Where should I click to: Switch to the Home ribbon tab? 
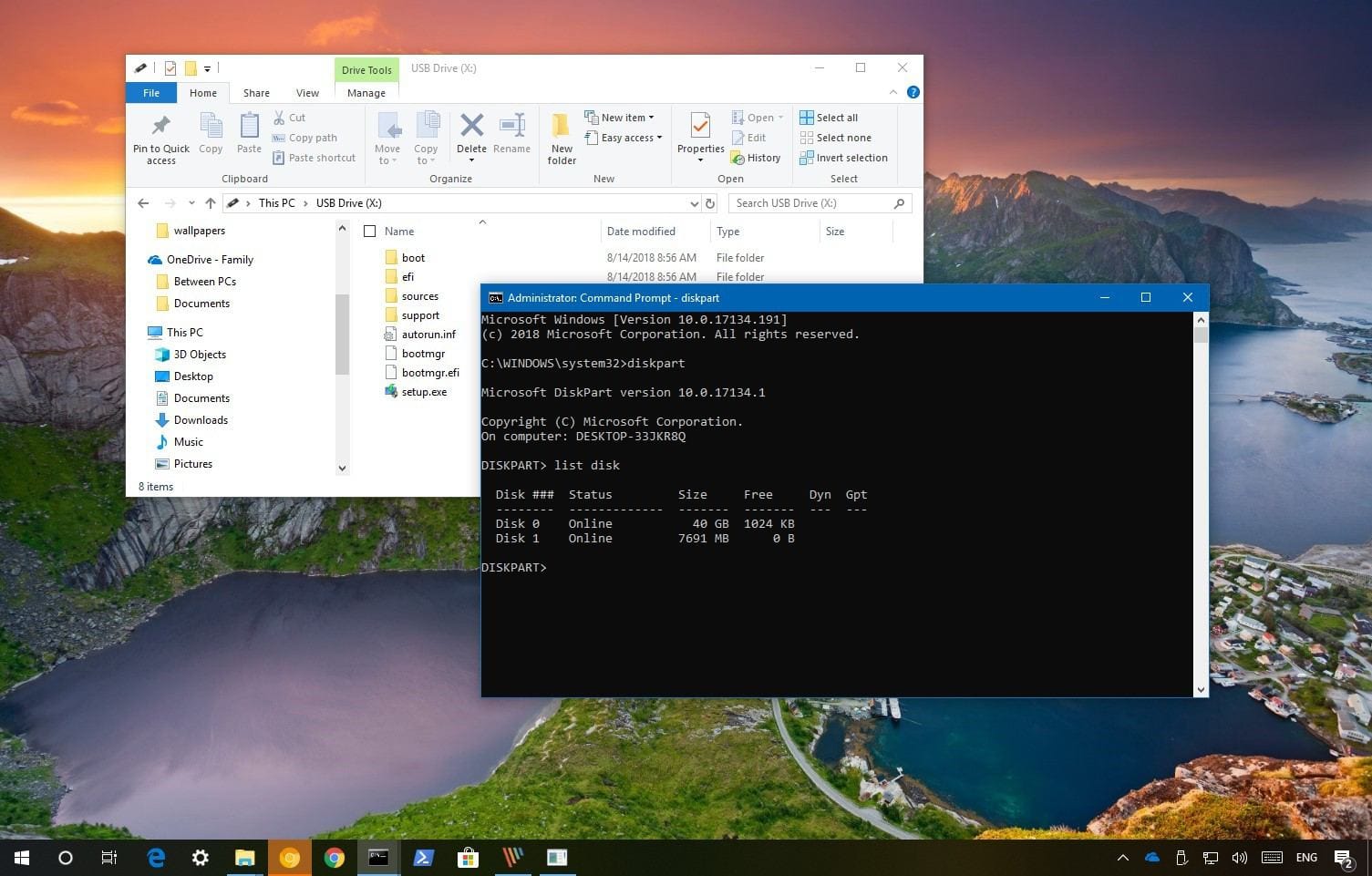[x=202, y=92]
